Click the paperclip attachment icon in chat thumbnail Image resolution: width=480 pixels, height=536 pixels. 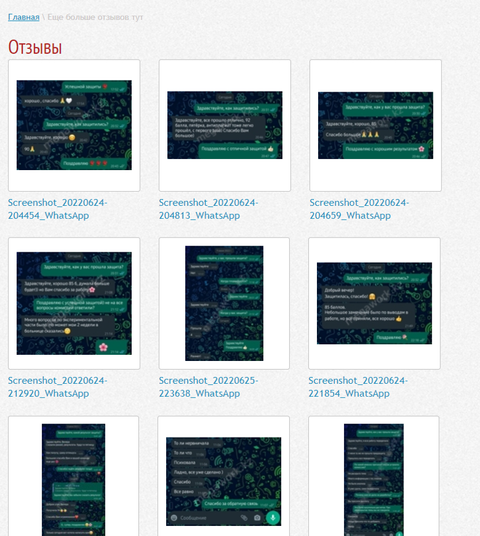click(x=244, y=518)
